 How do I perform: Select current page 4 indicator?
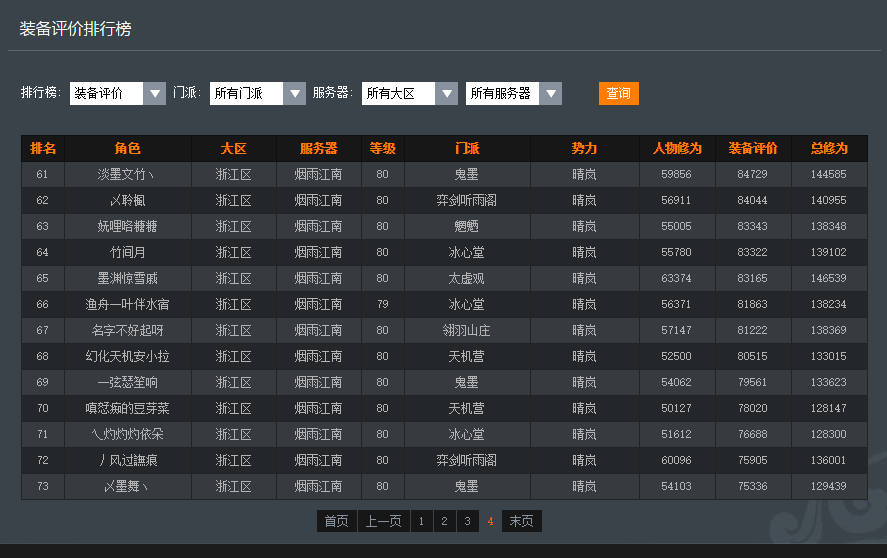click(x=490, y=521)
